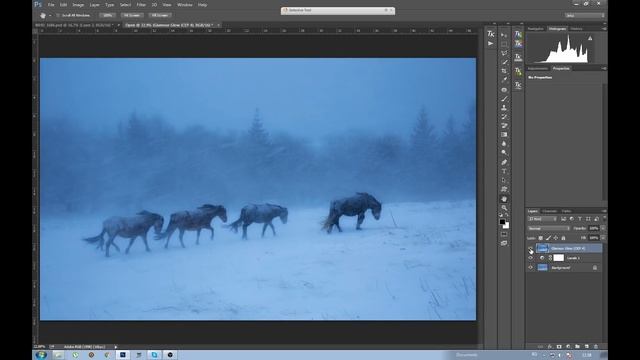Select the Brush tool
This screenshot has width=640, height=360.
(x=504, y=99)
